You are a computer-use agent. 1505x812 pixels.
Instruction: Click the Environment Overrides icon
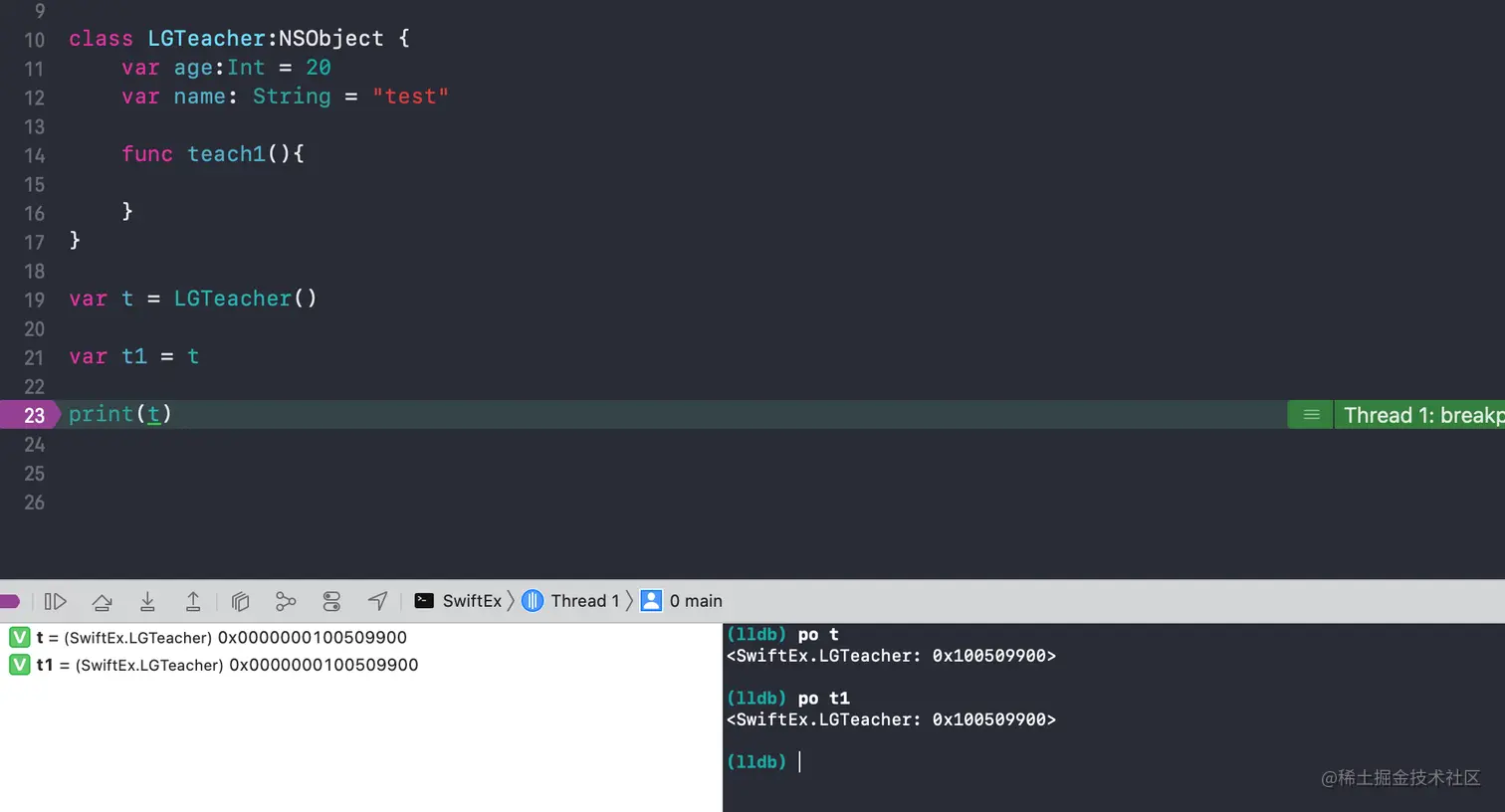(331, 601)
